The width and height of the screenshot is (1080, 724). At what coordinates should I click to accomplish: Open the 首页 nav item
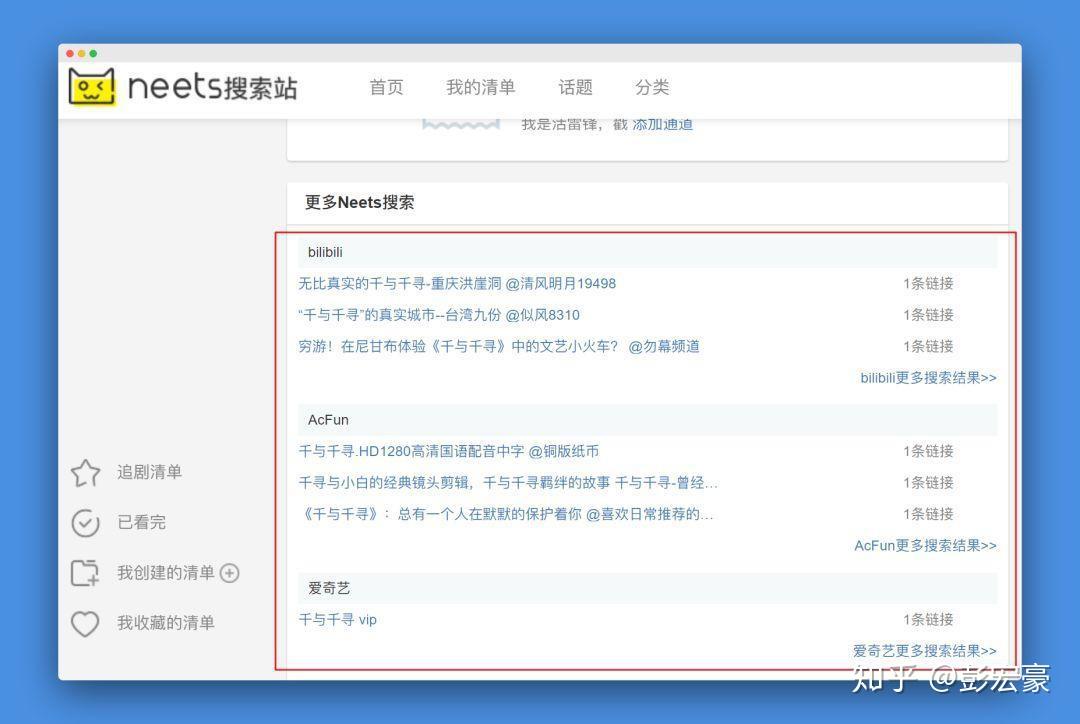(x=386, y=87)
